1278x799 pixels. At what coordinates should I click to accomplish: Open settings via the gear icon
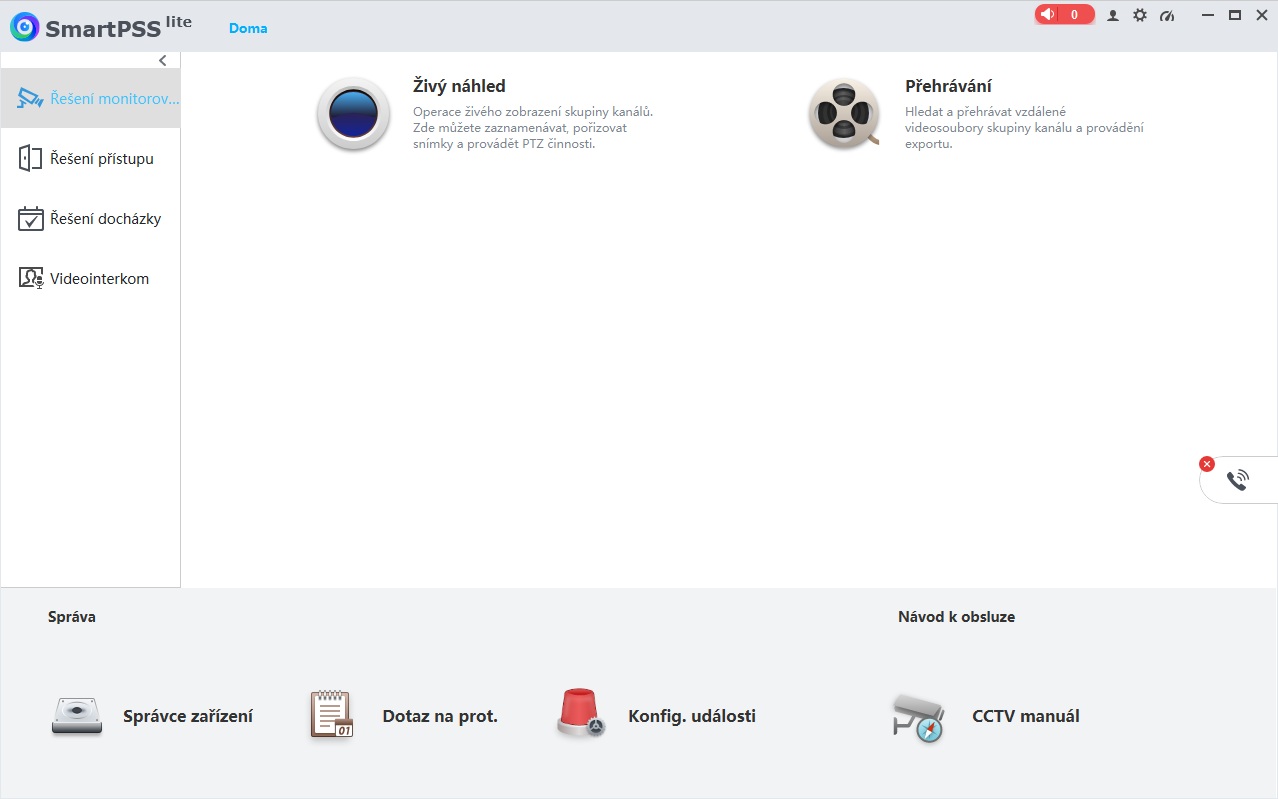1139,16
